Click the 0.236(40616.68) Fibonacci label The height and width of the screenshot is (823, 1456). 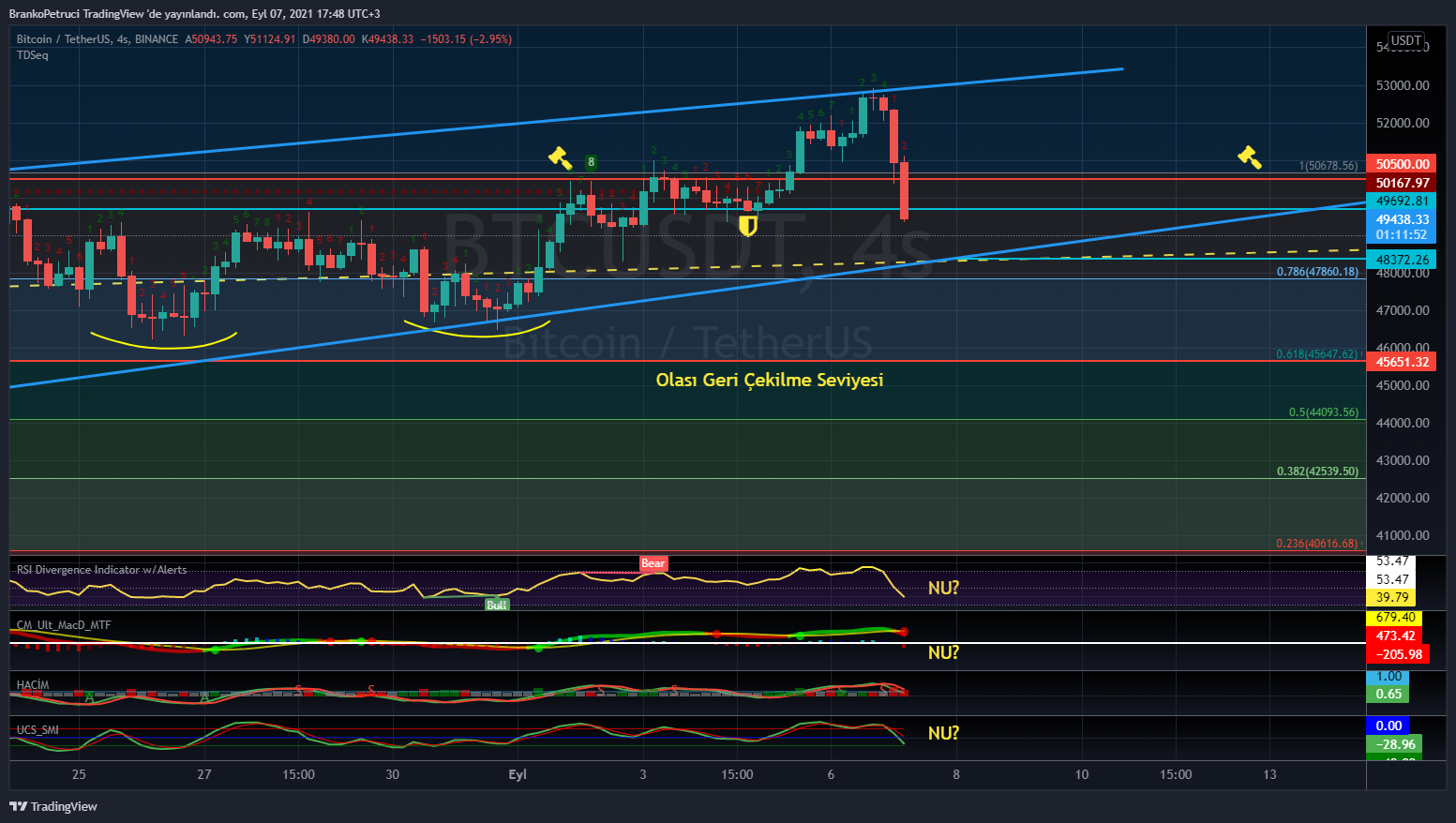1317,544
